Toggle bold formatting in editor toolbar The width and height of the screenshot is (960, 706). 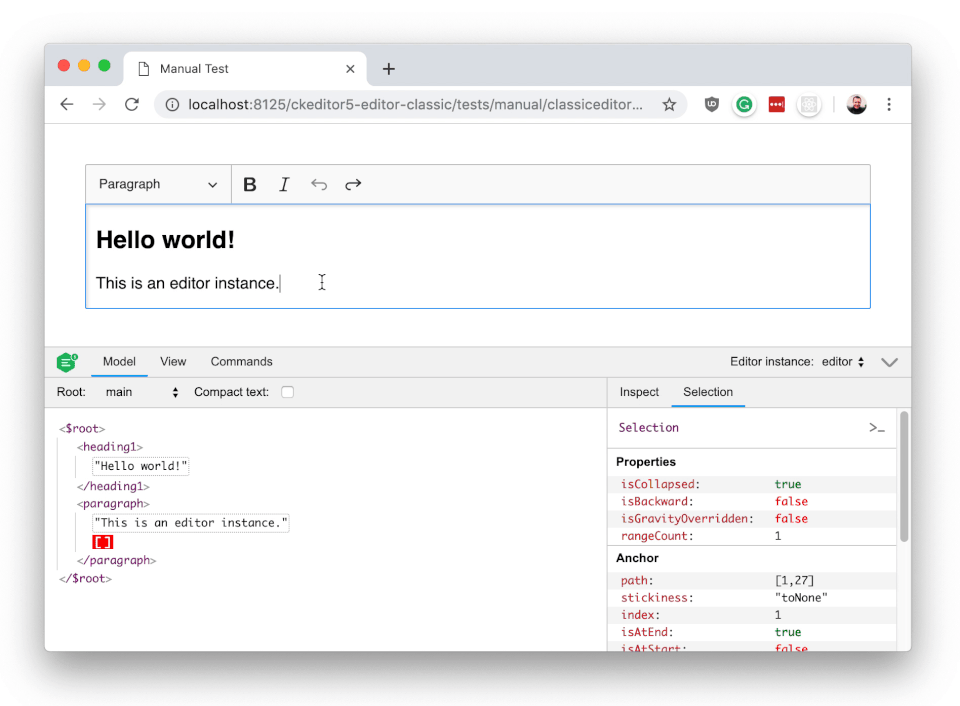(250, 185)
